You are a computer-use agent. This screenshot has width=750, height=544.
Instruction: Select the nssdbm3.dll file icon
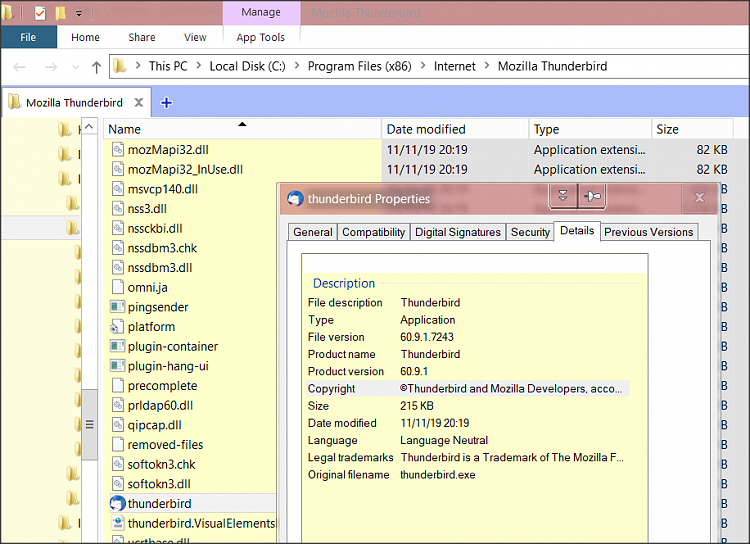point(118,267)
